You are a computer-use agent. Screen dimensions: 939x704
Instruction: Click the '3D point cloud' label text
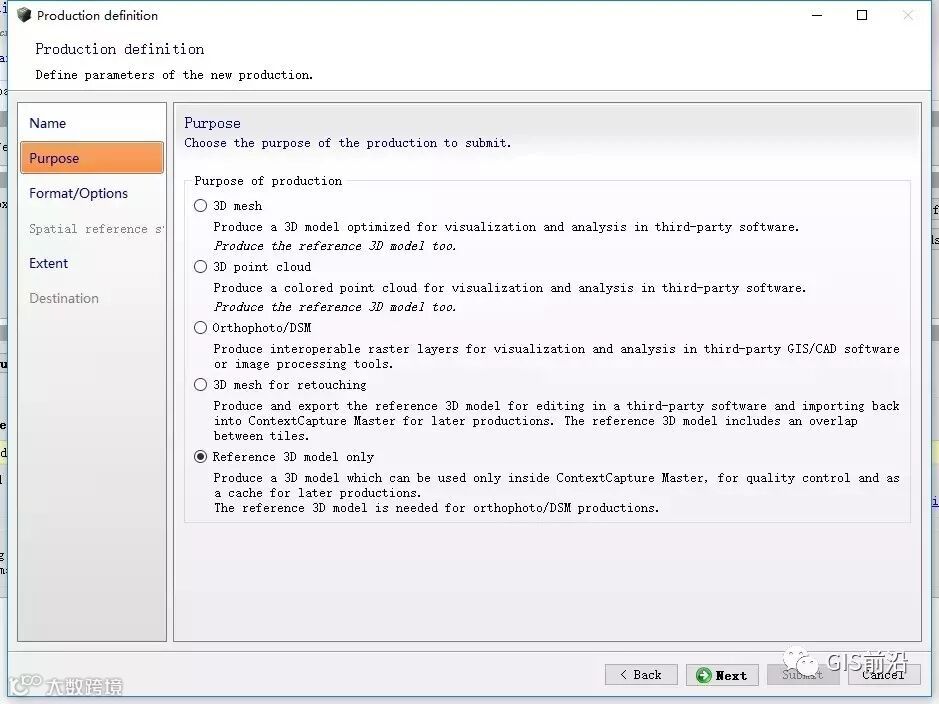coord(262,267)
